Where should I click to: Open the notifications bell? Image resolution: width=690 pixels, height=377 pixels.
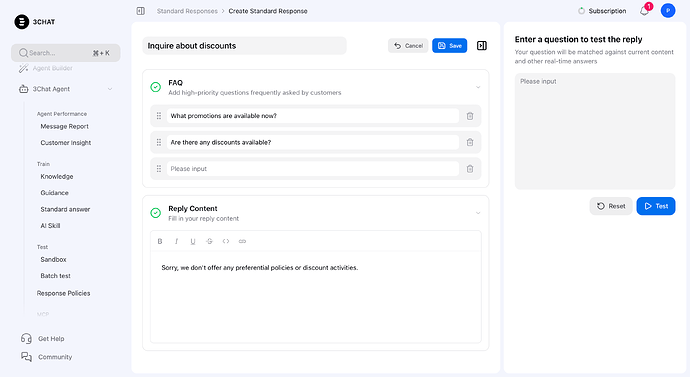pos(644,11)
